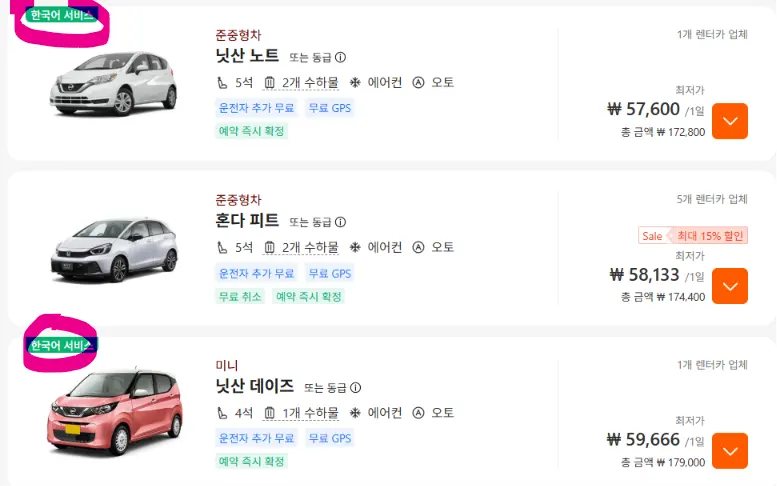Viewport: 777px width, 486px height.
Task: Click info icon next to 닛산 노트 또는 동급
Action: pos(340,57)
